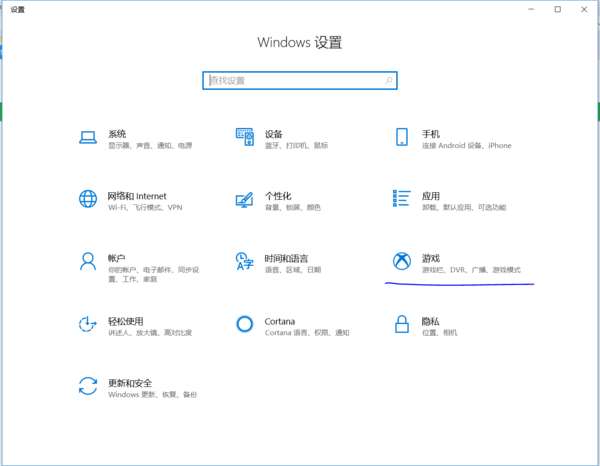Click the Cortana 语言 description text
600x466 pixels.
[307, 332]
